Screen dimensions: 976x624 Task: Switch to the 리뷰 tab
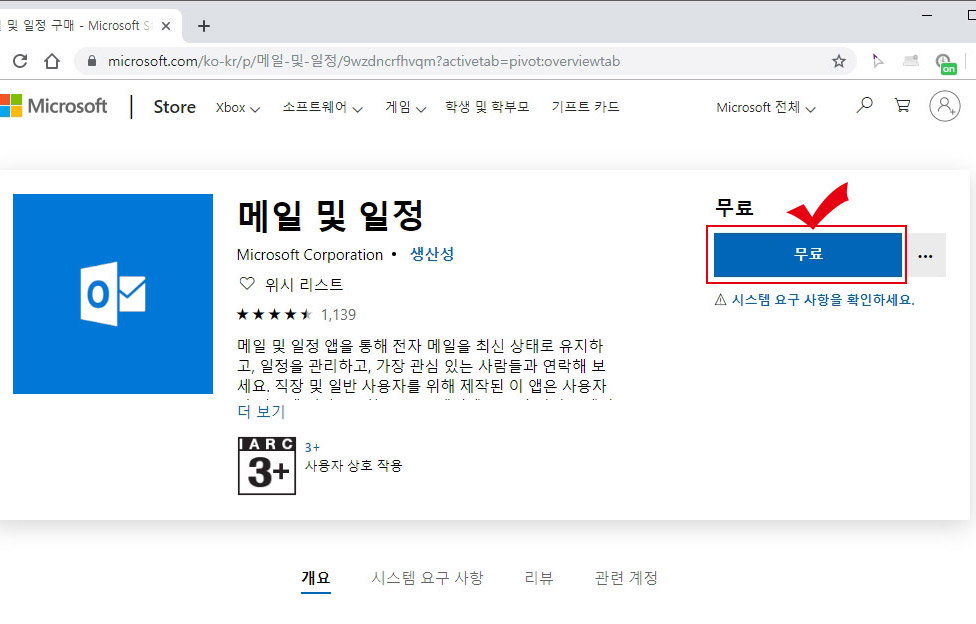(538, 578)
